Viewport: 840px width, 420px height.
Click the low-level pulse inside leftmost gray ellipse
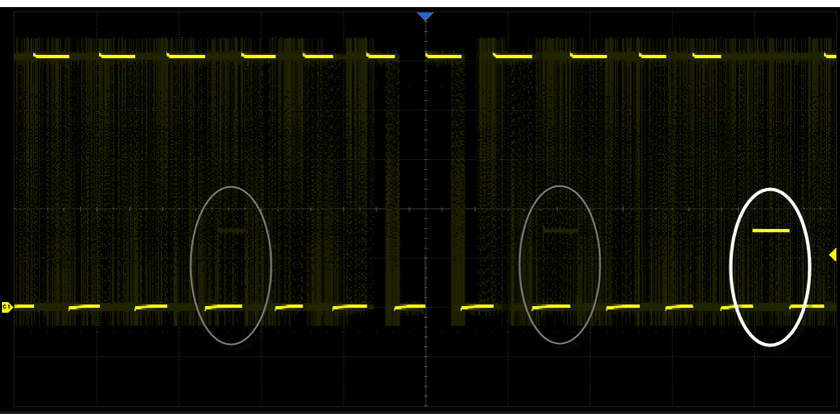pos(224,306)
